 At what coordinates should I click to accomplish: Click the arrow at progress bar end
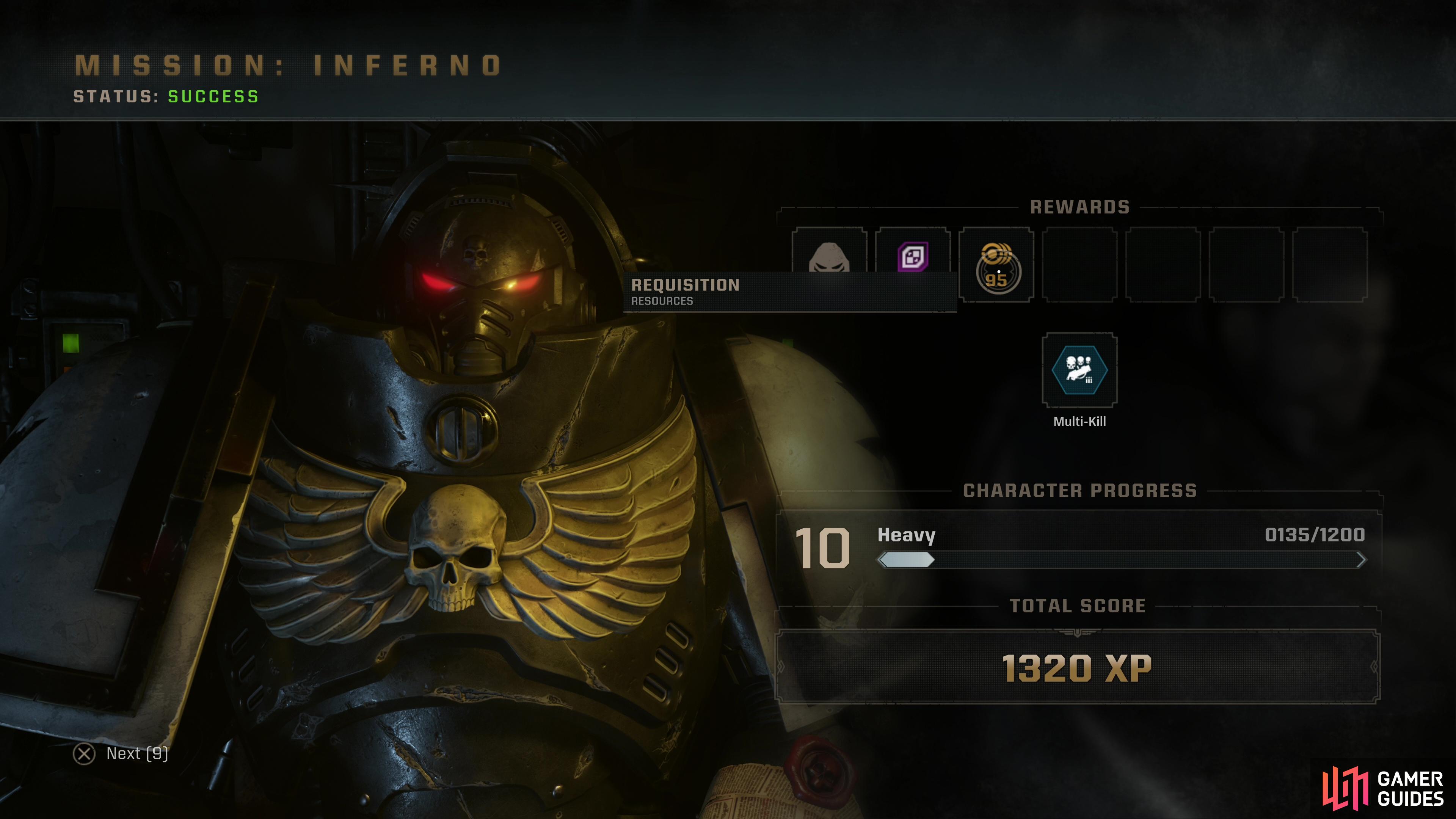1361,560
